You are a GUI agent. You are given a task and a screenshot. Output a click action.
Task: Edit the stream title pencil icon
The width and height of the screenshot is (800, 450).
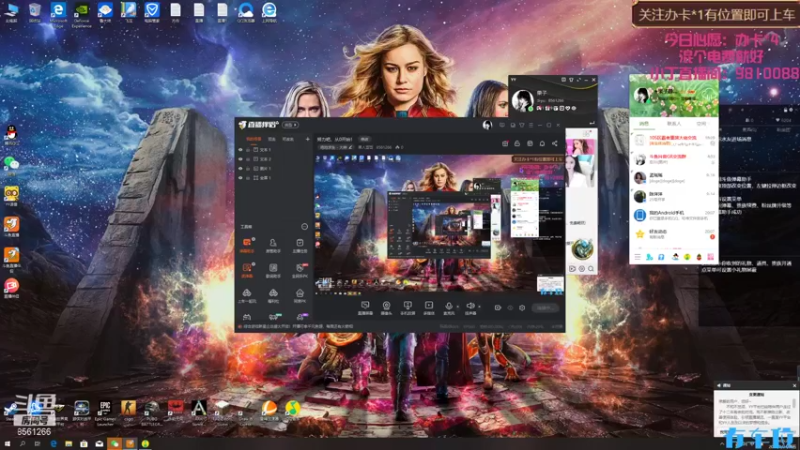[351, 147]
